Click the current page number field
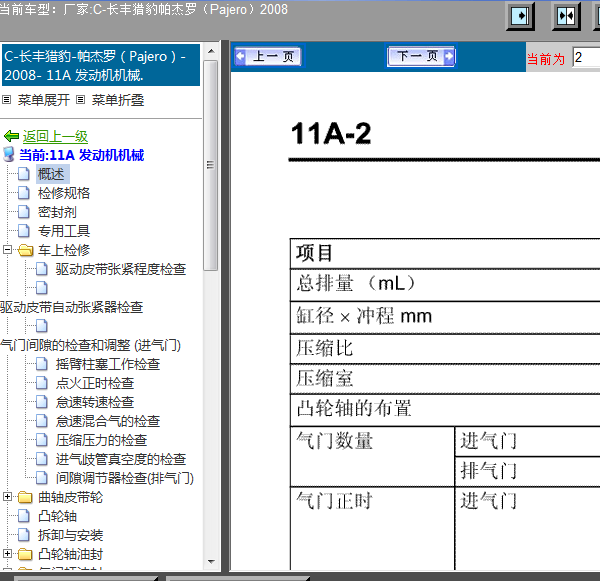600x581 pixels. click(x=586, y=57)
